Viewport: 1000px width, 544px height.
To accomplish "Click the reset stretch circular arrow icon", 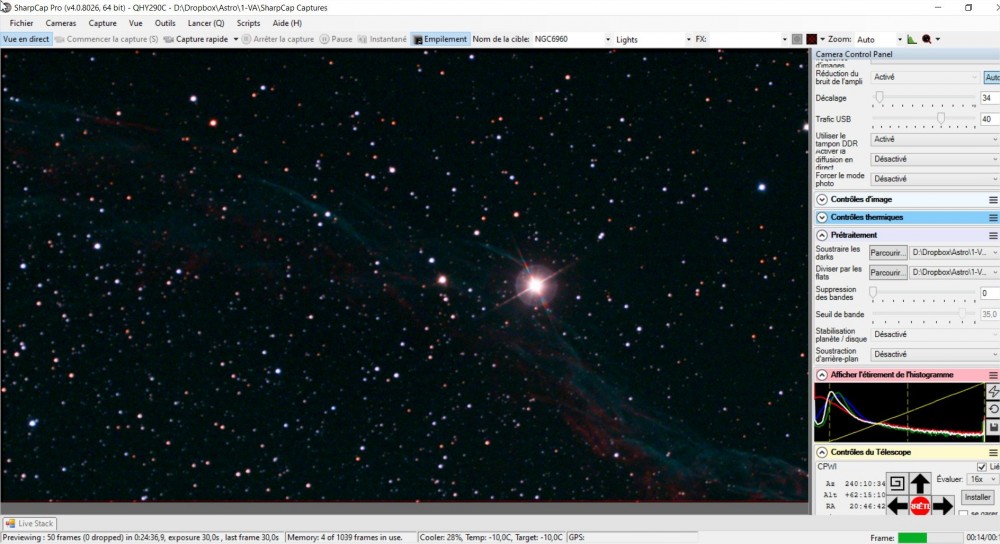I will coord(993,409).
